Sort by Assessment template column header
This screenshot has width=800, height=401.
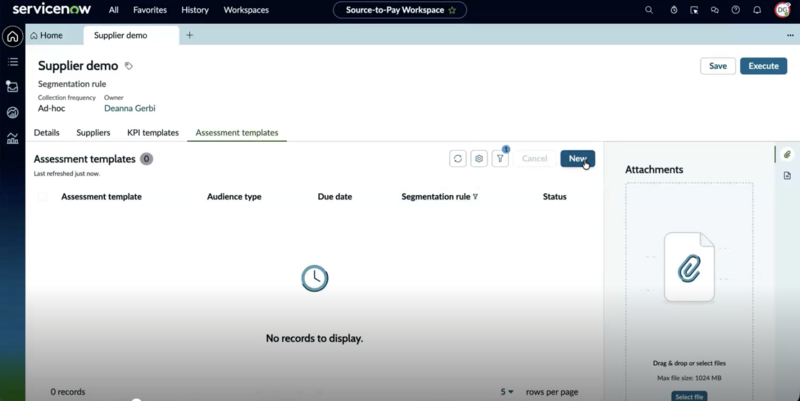pos(102,196)
